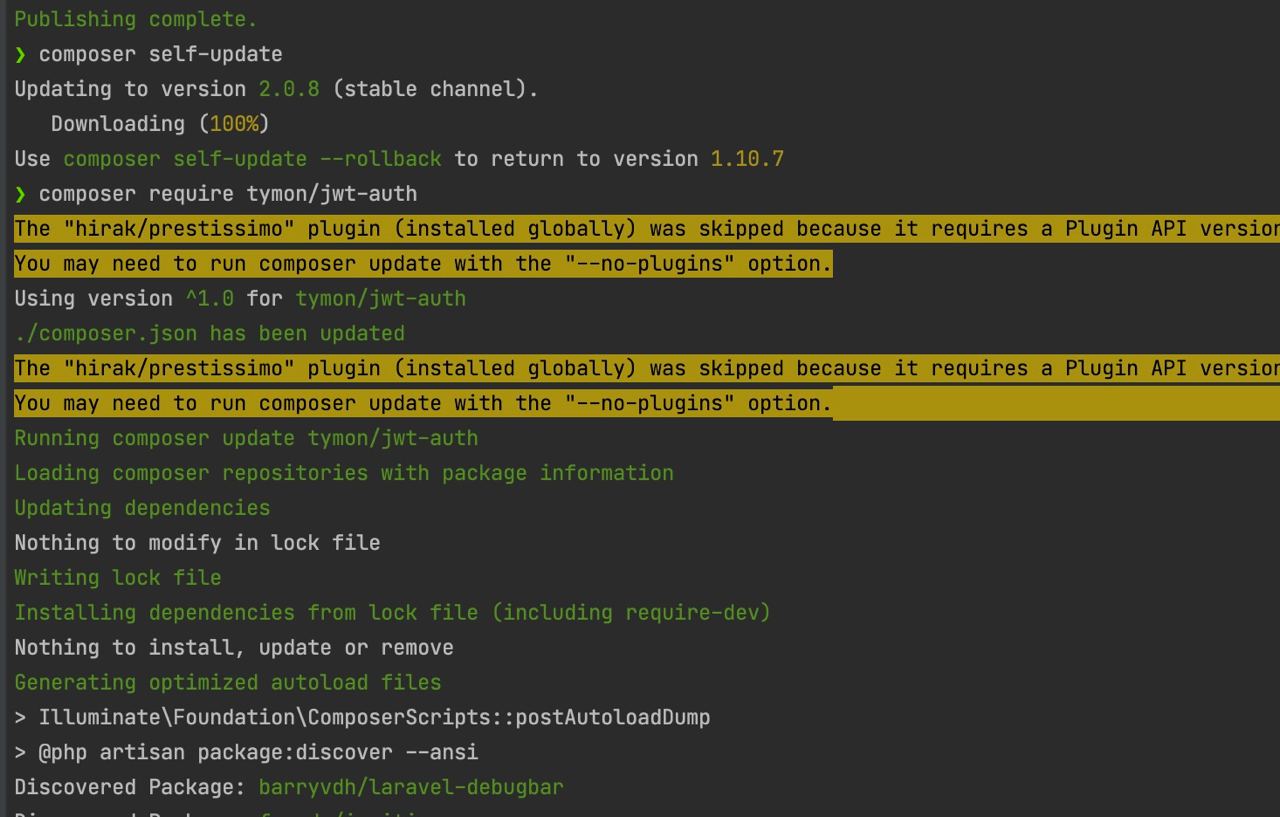Select the 'composer self-update' command text
1280x817 pixels.
(x=160, y=54)
